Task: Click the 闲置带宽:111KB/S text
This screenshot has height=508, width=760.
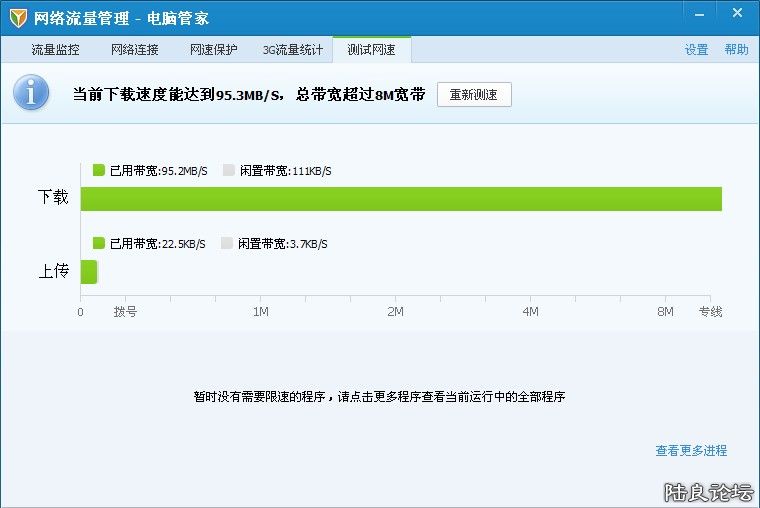Action: (x=285, y=171)
